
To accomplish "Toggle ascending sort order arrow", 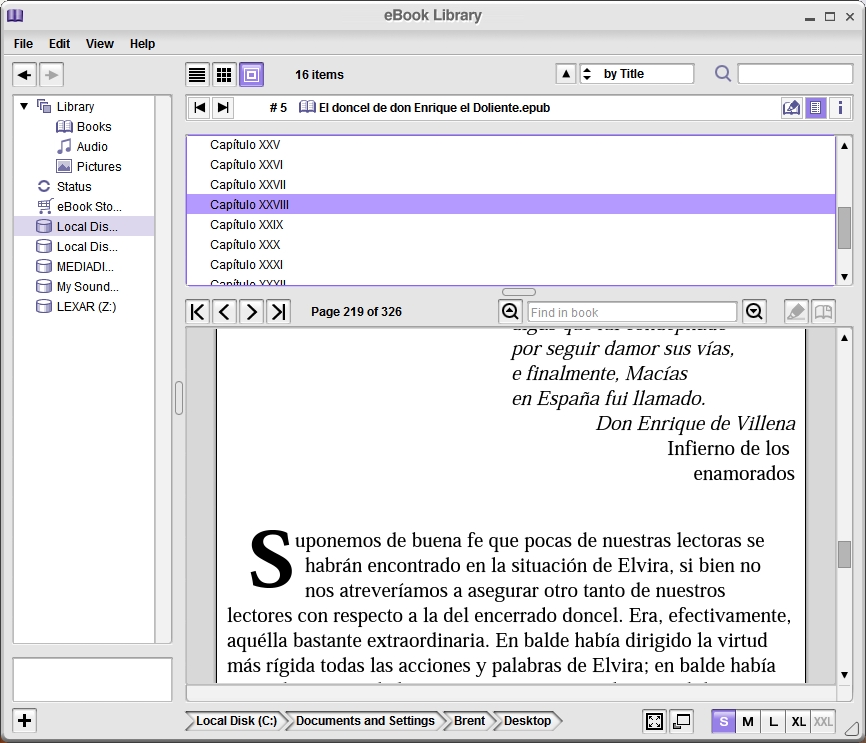I will click(565, 74).
